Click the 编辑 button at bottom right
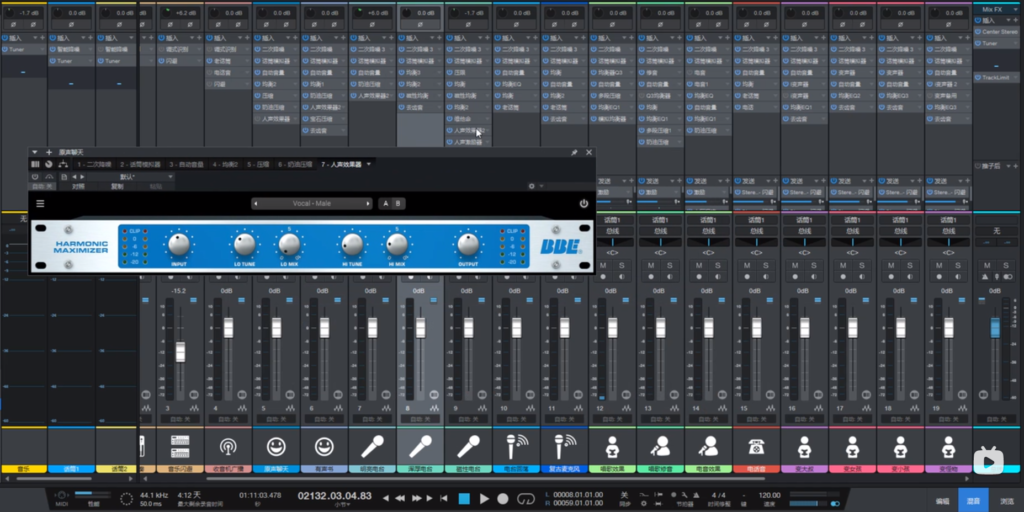Viewport: 1024px width, 512px height. pyautogui.click(x=941, y=499)
